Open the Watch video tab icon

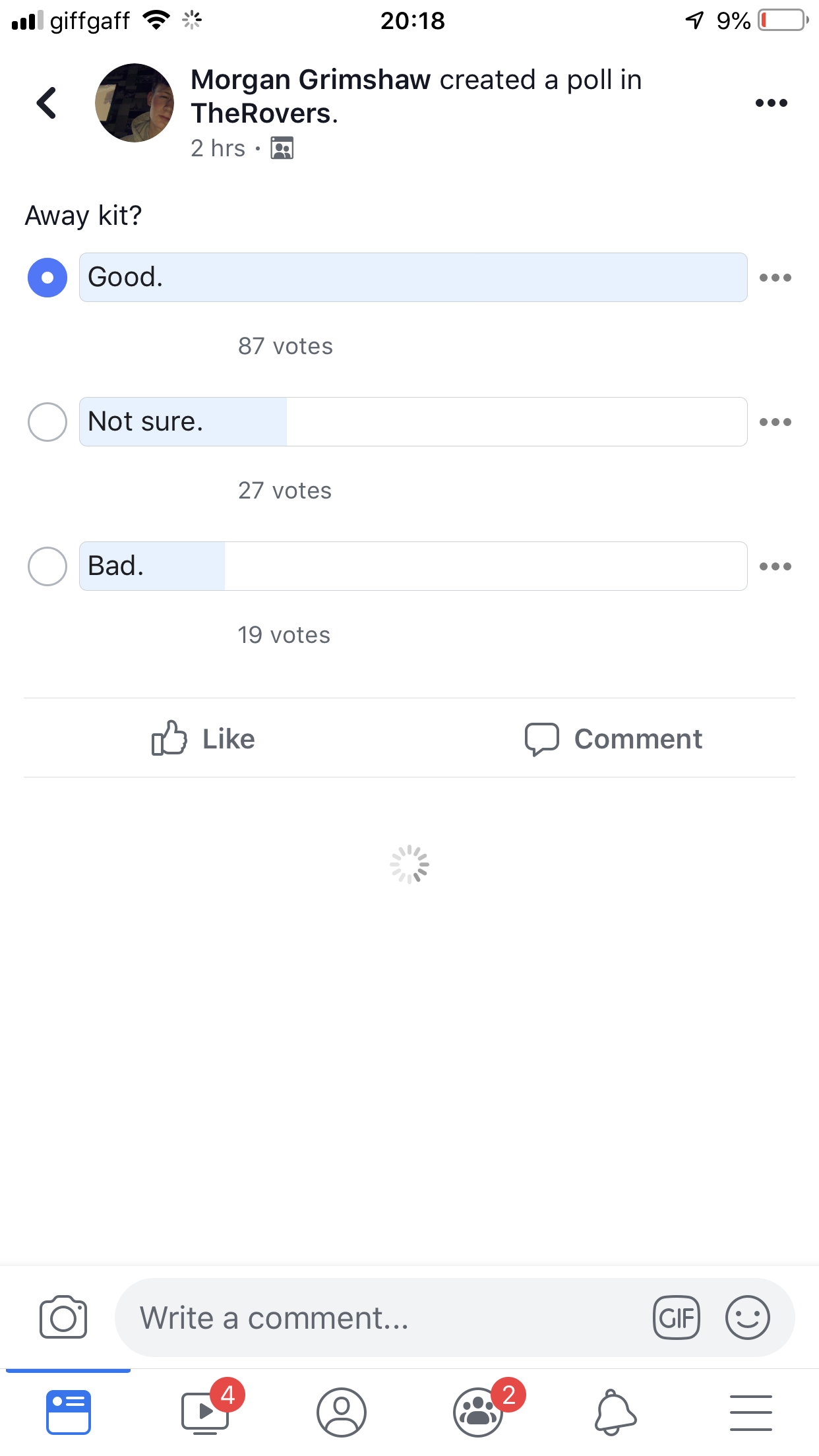click(x=206, y=1412)
